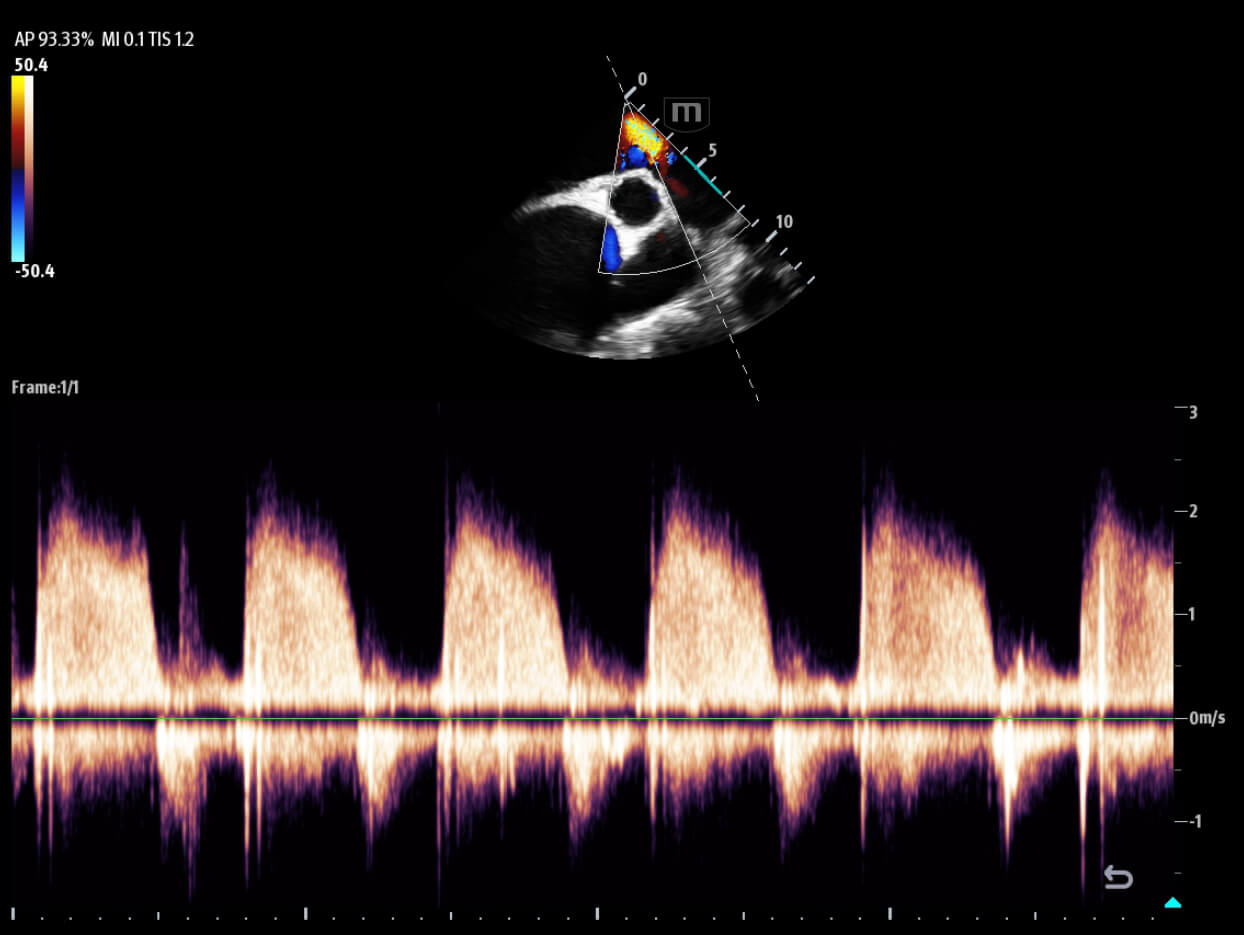Click the TIS 1.2 thermal index readout
The width and height of the screenshot is (1244, 935).
(x=171, y=40)
